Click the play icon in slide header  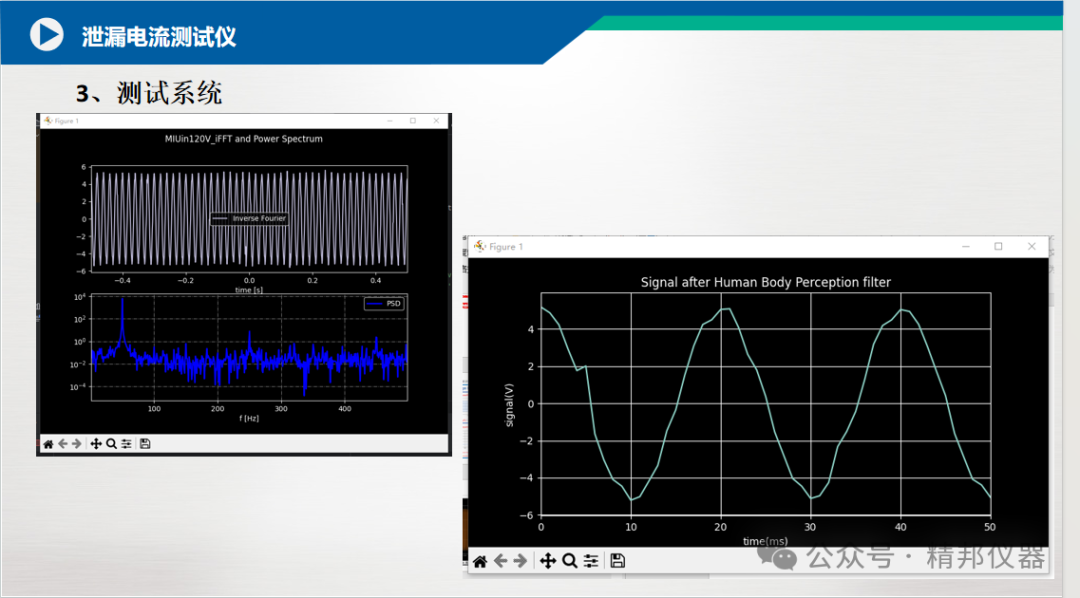pyautogui.click(x=46, y=34)
